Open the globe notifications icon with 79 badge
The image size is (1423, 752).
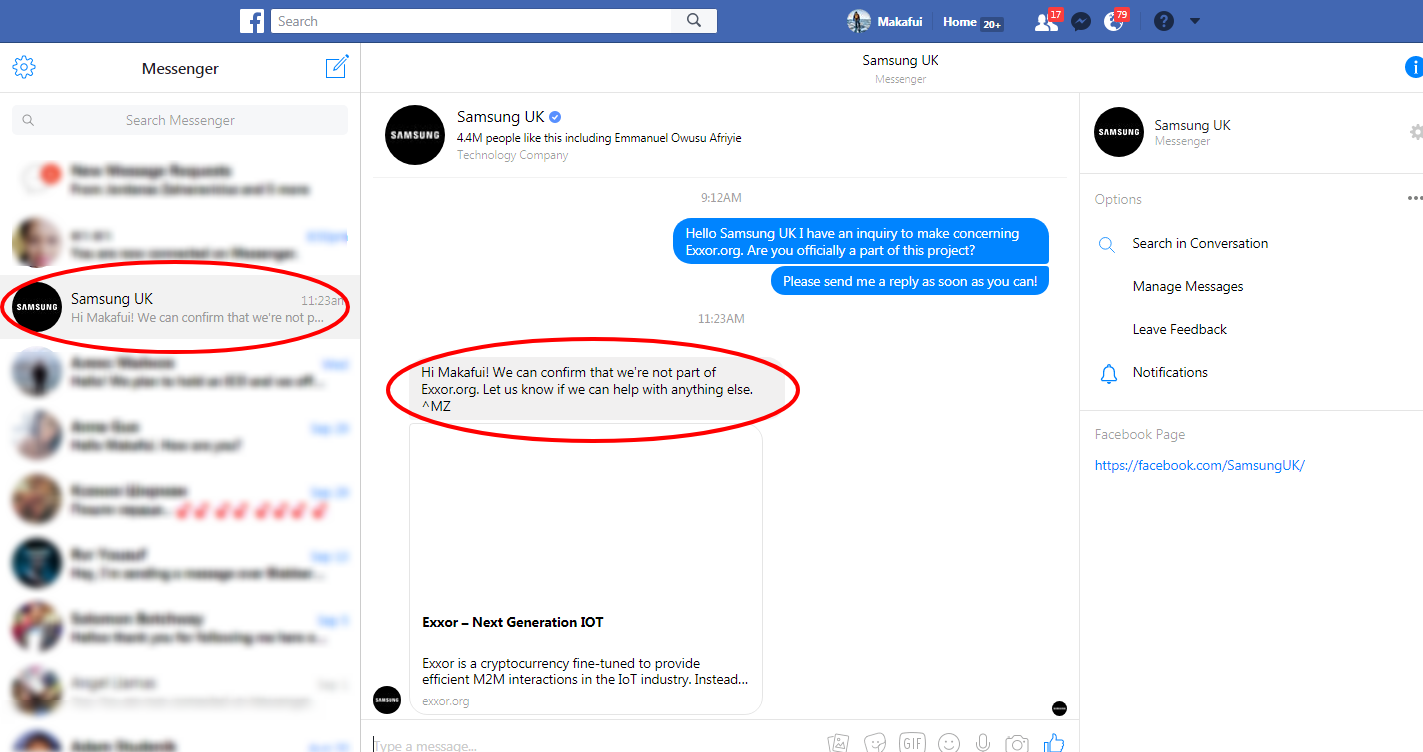1114,21
